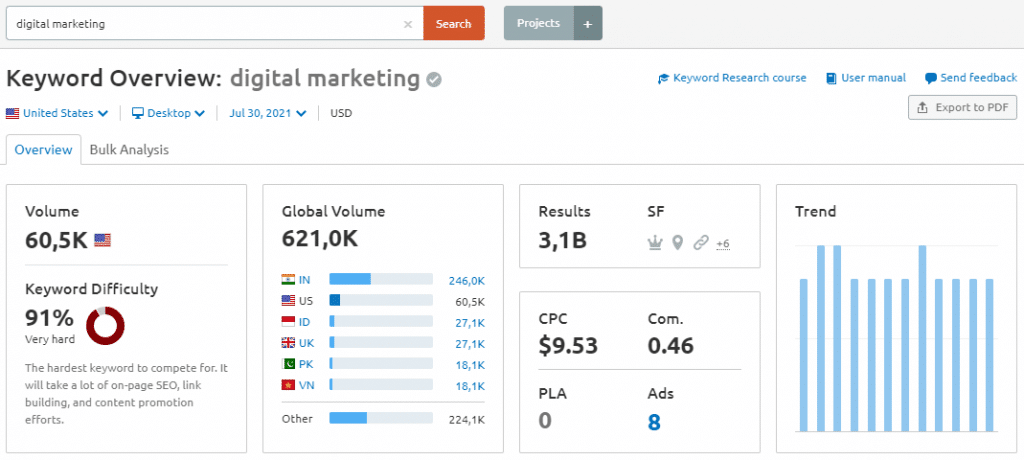
Task: Click the last bar in Trend chart
Action: coord(989,355)
